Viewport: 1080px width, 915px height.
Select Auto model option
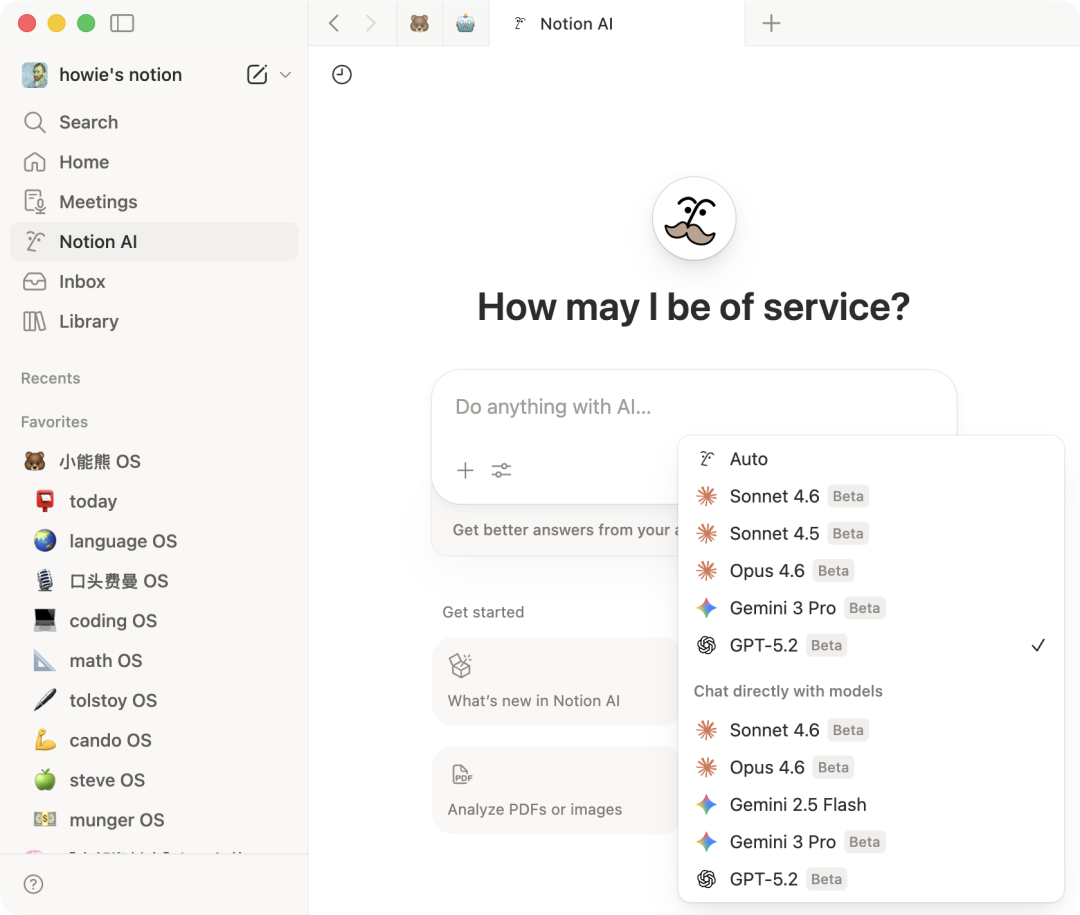point(871,459)
